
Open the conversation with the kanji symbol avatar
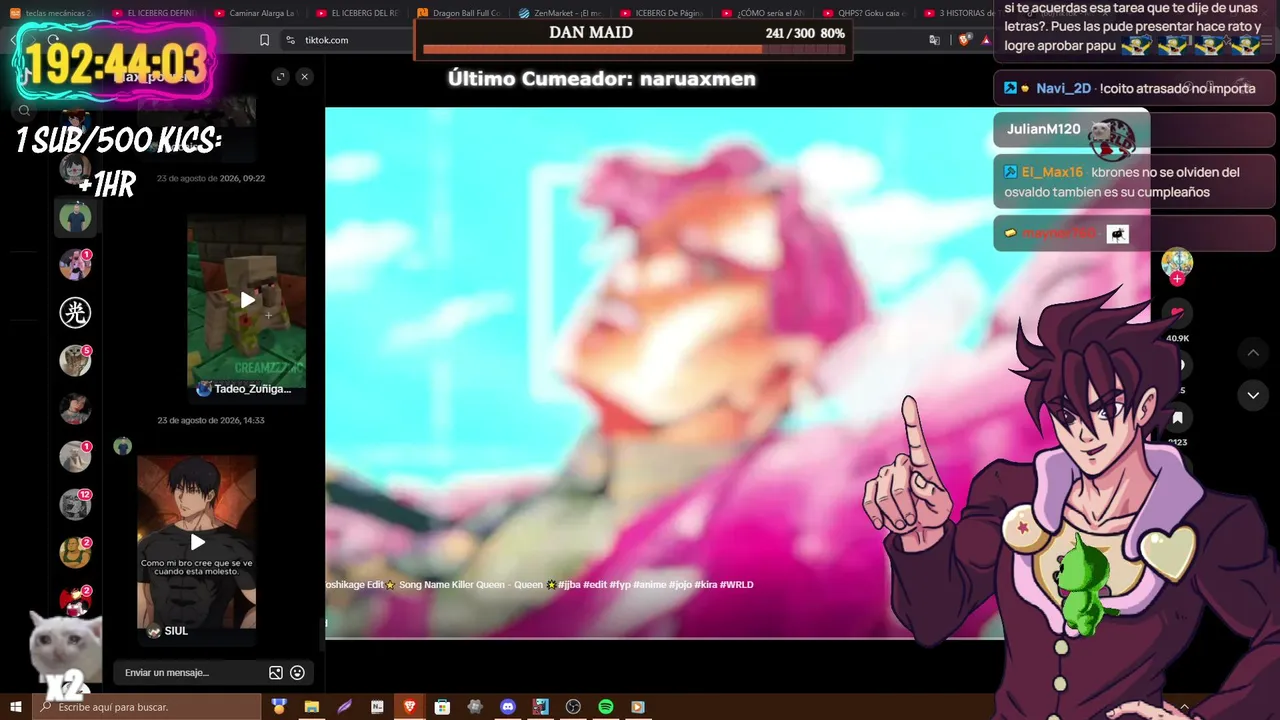(75, 313)
